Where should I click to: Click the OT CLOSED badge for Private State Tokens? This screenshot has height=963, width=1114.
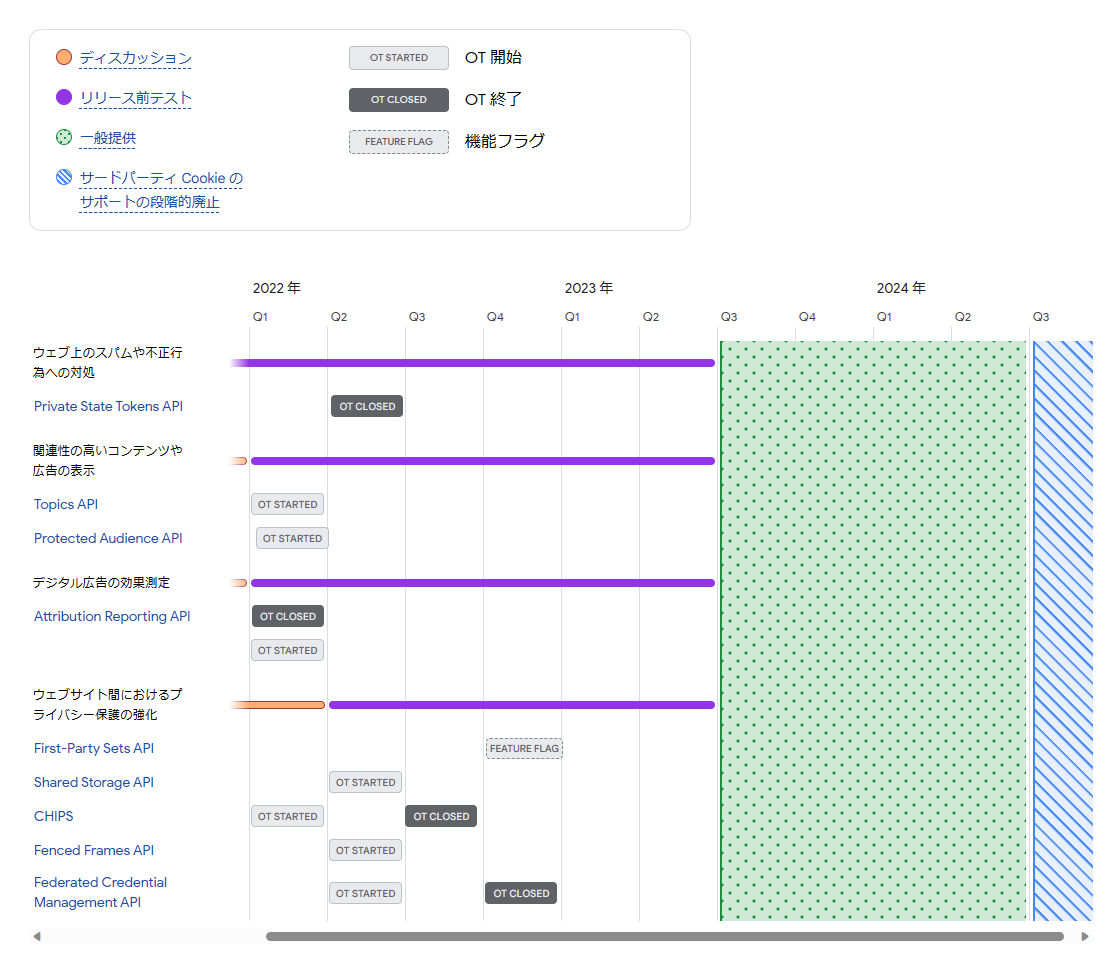click(367, 406)
